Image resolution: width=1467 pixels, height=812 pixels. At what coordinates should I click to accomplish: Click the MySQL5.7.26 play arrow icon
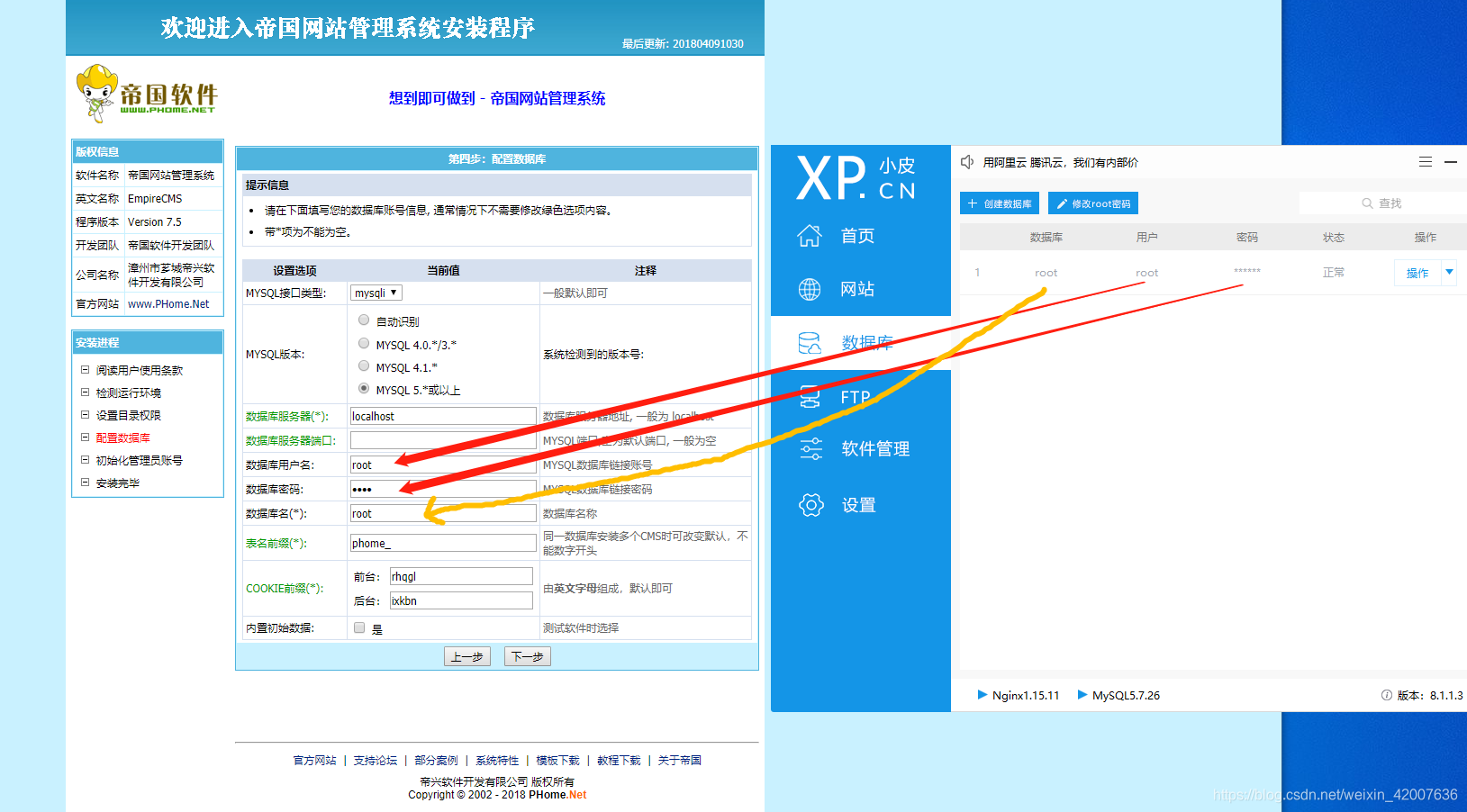[x=1082, y=695]
